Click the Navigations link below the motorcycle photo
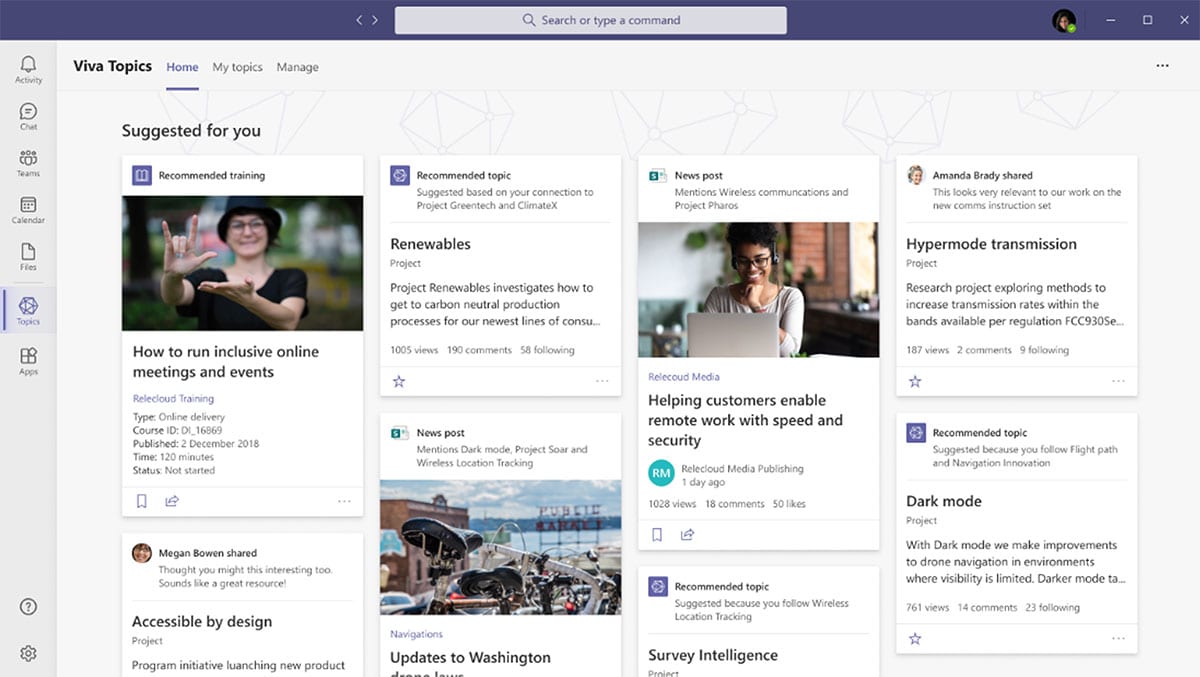Viewport: 1200px width, 677px height. pyautogui.click(x=416, y=633)
